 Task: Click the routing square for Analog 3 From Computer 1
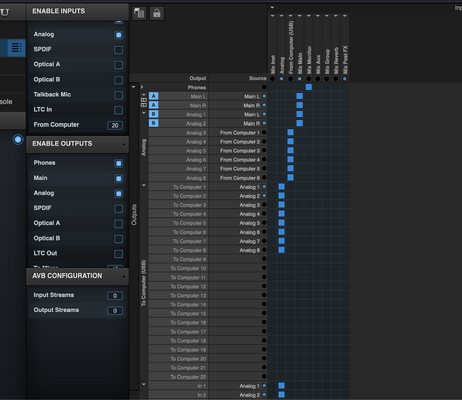(x=290, y=132)
